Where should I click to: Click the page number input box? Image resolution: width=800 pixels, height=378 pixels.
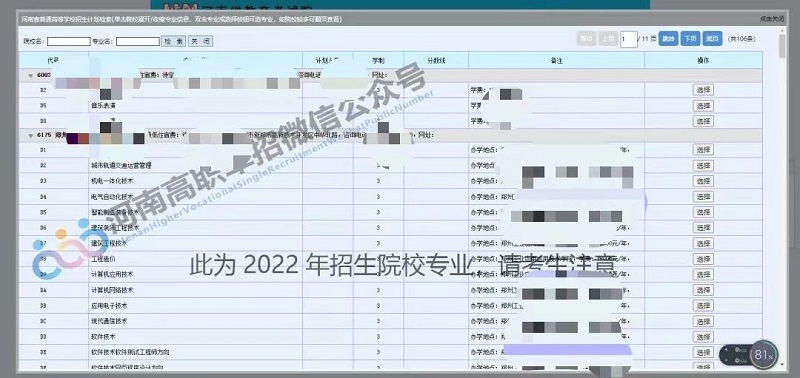(629, 39)
